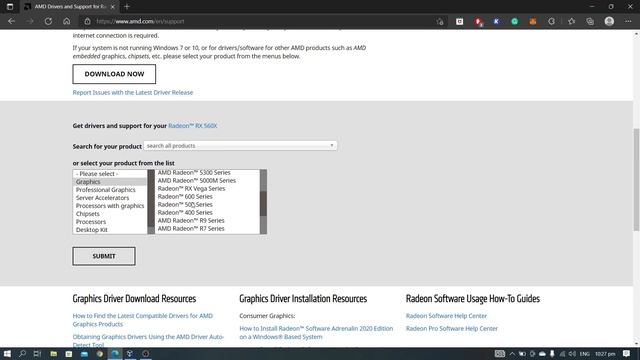
Task: Open How to Find Latest Compatible Drivers link
Action: 143,320
